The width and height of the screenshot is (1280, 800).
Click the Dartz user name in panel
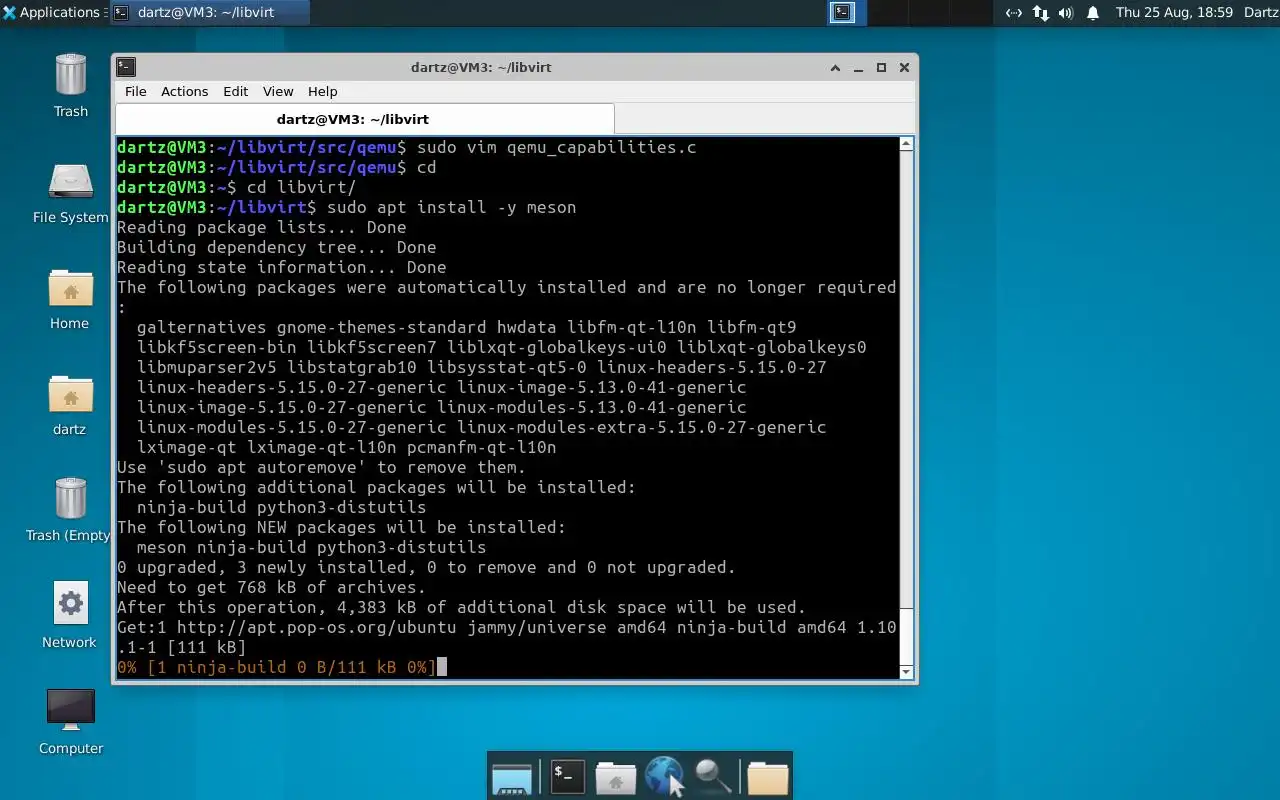[1261, 13]
